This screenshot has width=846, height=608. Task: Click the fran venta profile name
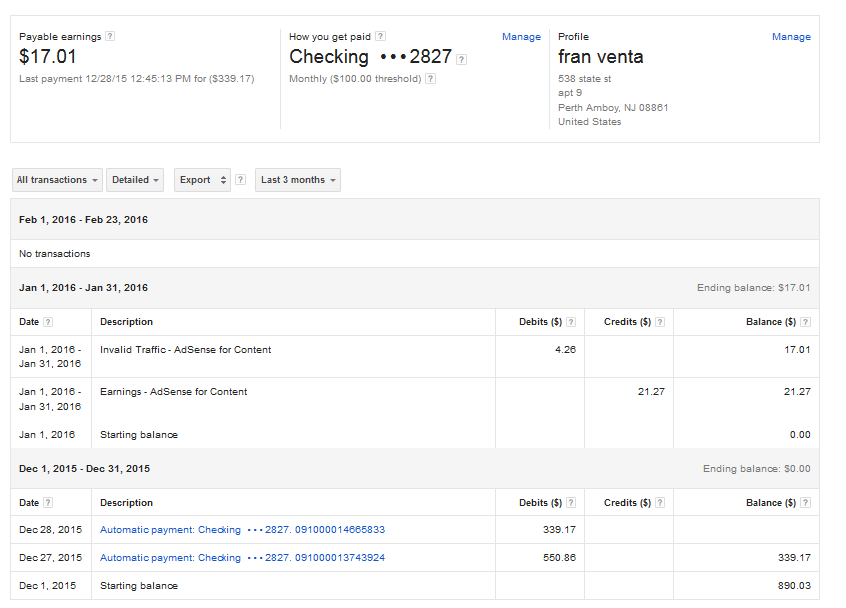click(x=601, y=57)
